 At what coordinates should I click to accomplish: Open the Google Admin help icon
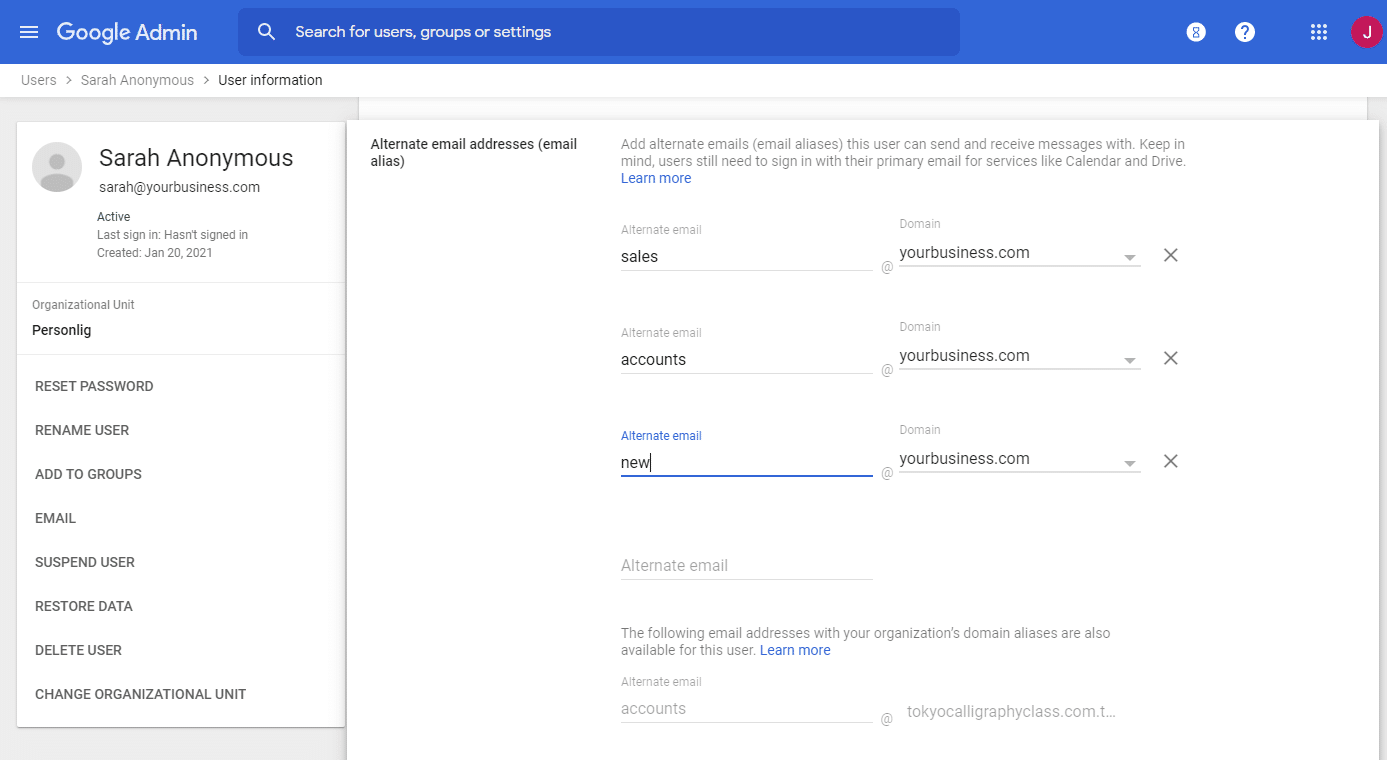tap(1244, 31)
